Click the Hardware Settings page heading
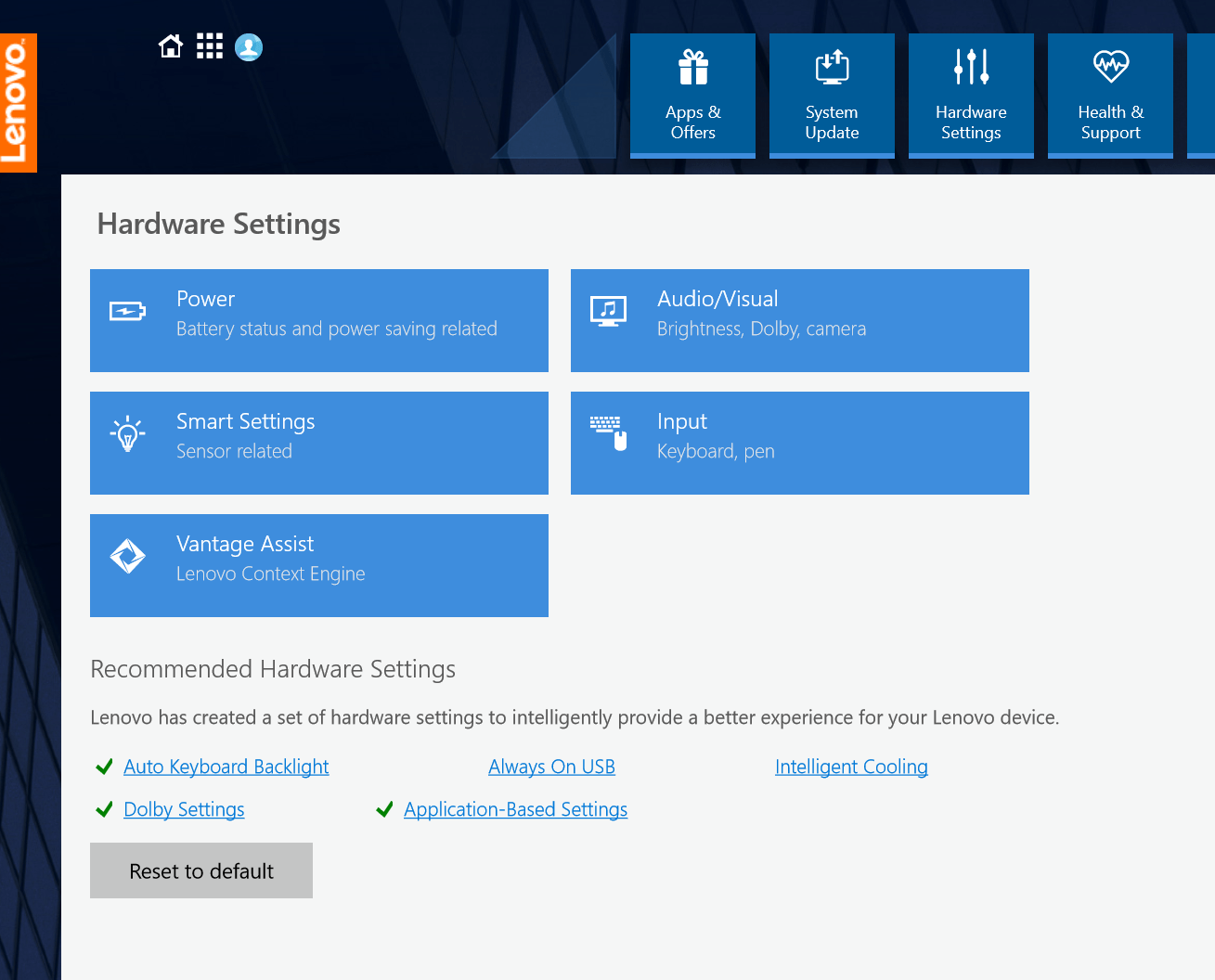Screen dimensions: 1215x980 219,225
